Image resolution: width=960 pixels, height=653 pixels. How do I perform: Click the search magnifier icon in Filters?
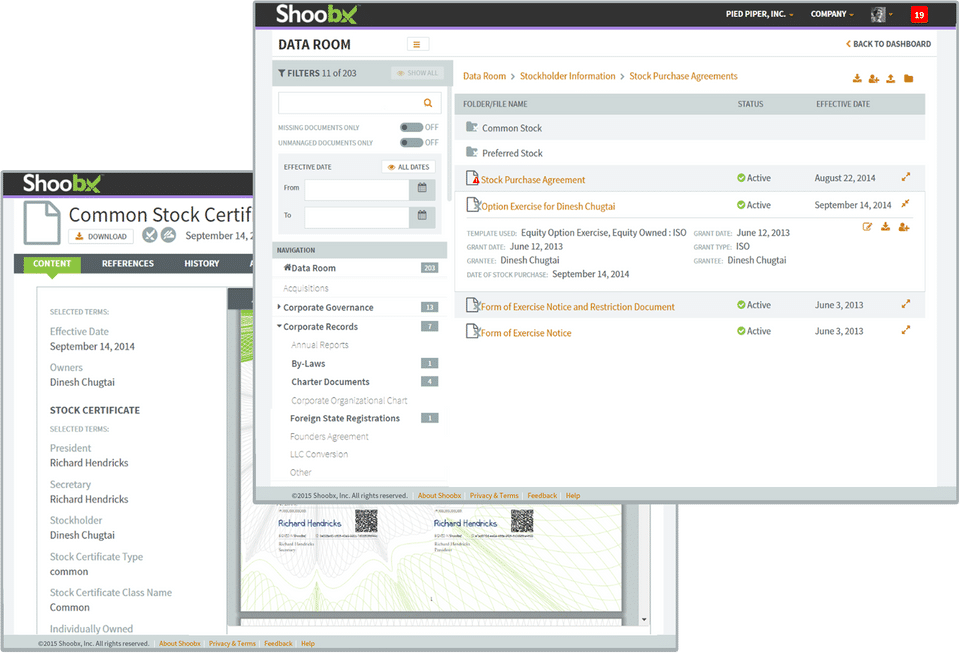click(428, 103)
